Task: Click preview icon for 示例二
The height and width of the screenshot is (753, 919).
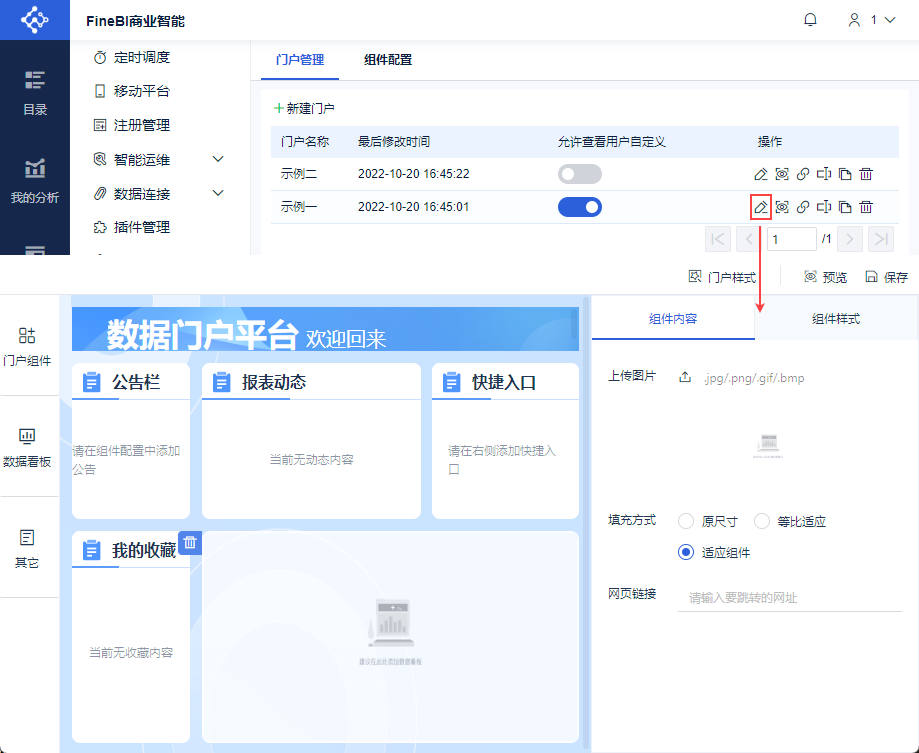Action: 782,174
